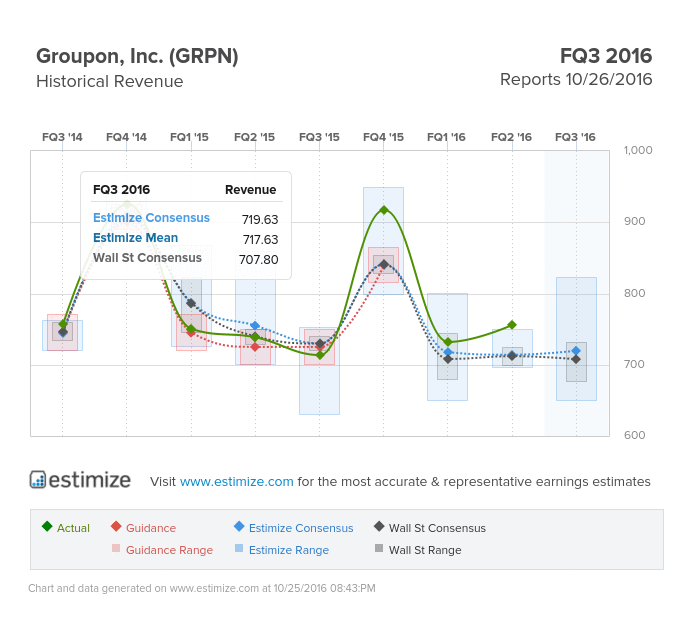Select the FQ2 '15 quarter label
Screen dimensions: 685x620
click(254, 137)
